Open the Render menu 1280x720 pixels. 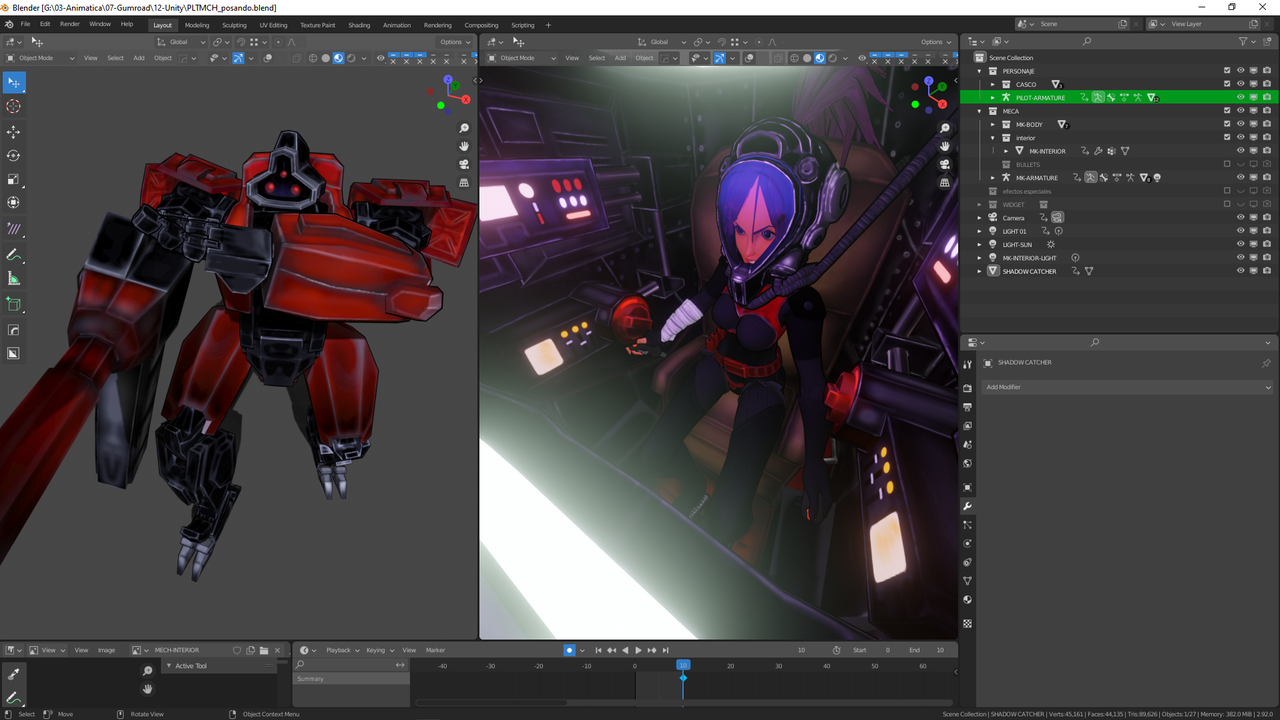pyautogui.click(x=69, y=23)
